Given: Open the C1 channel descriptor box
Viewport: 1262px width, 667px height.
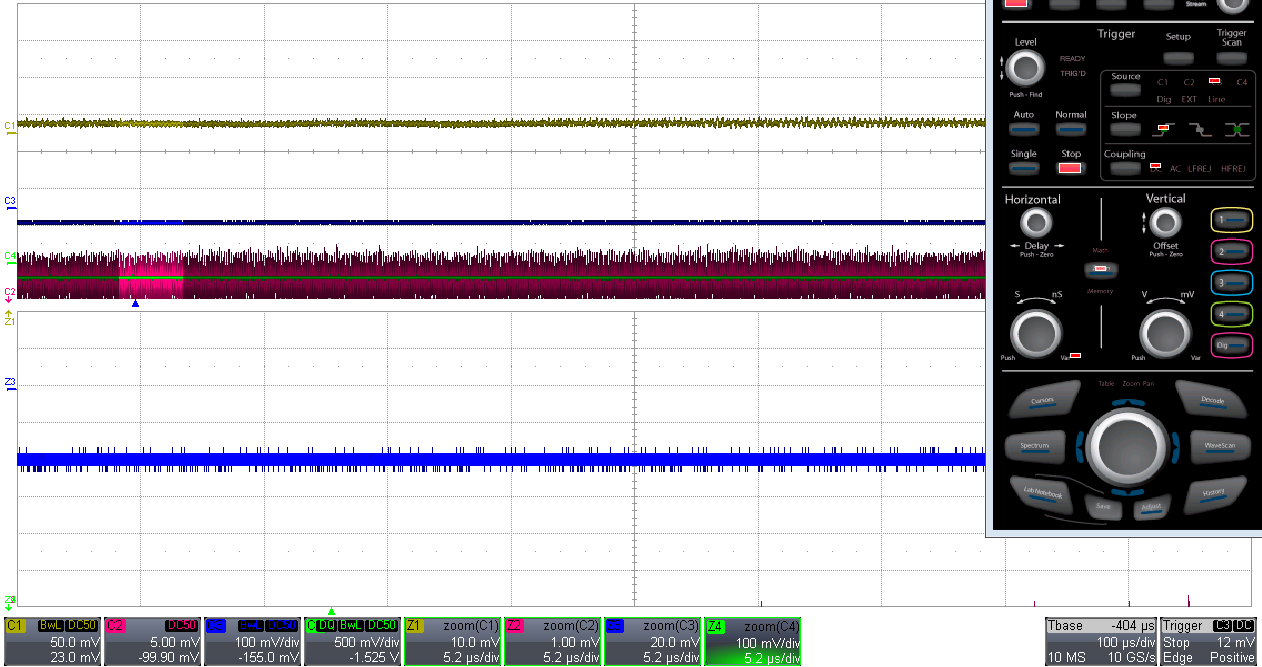Looking at the screenshot, I should (x=51, y=641).
